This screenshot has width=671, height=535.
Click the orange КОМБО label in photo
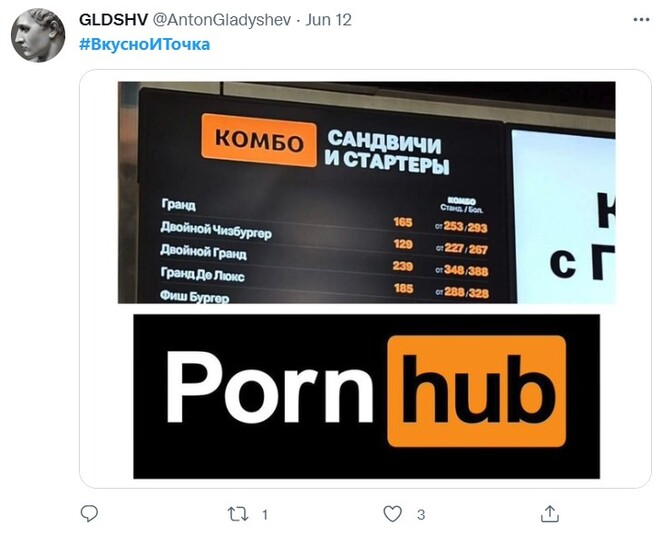click(x=259, y=140)
